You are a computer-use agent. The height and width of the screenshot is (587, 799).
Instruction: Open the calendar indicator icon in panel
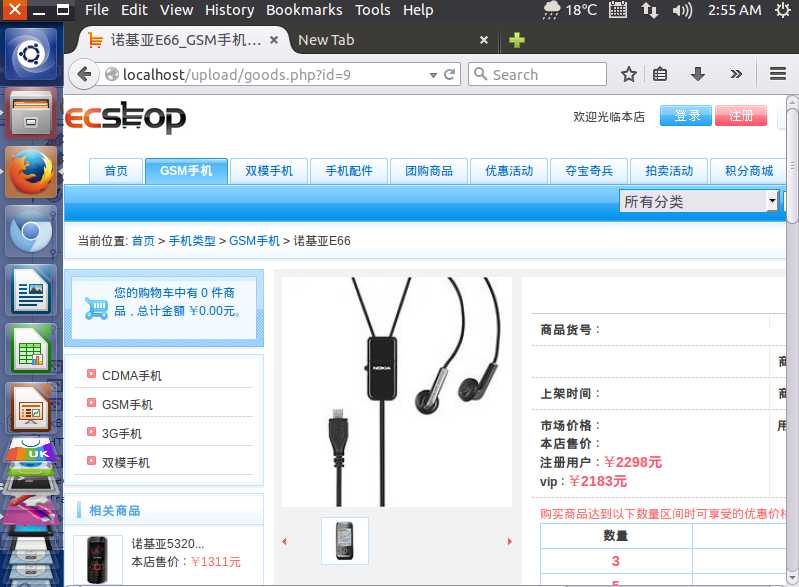[x=618, y=10]
